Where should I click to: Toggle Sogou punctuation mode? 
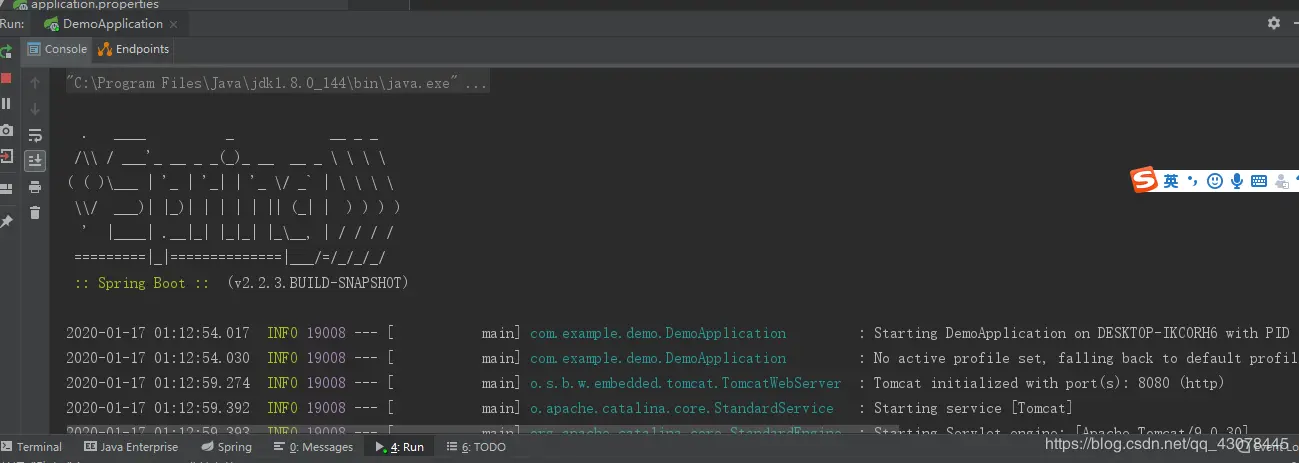(x=1192, y=181)
